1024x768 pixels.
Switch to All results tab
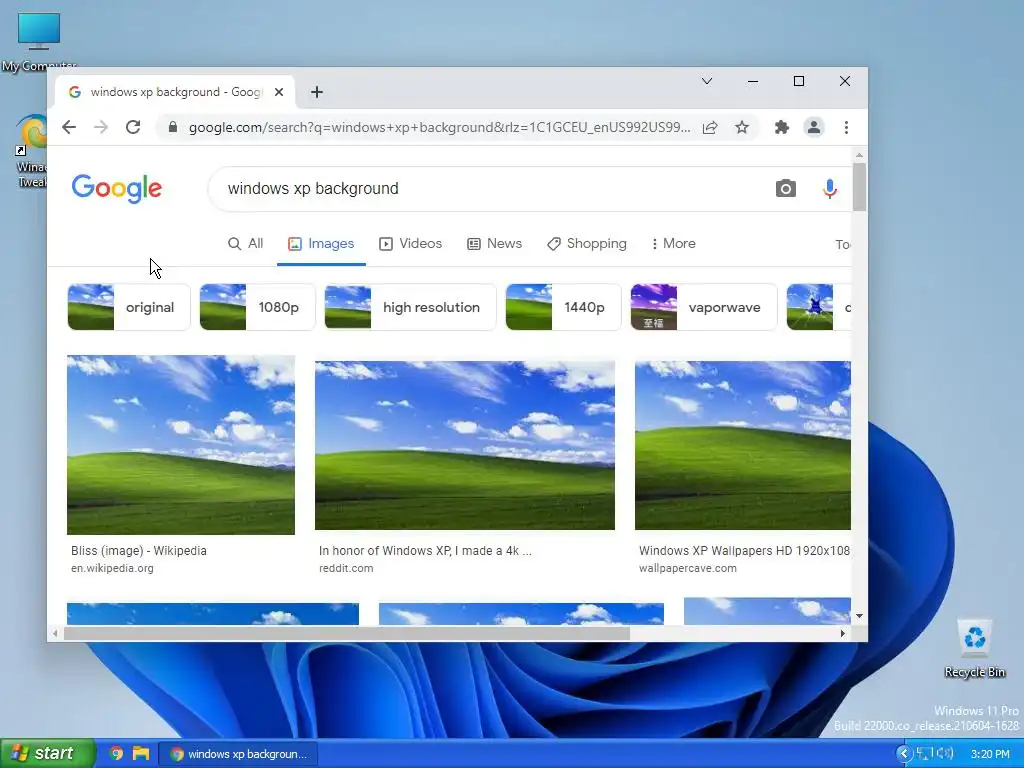246,244
